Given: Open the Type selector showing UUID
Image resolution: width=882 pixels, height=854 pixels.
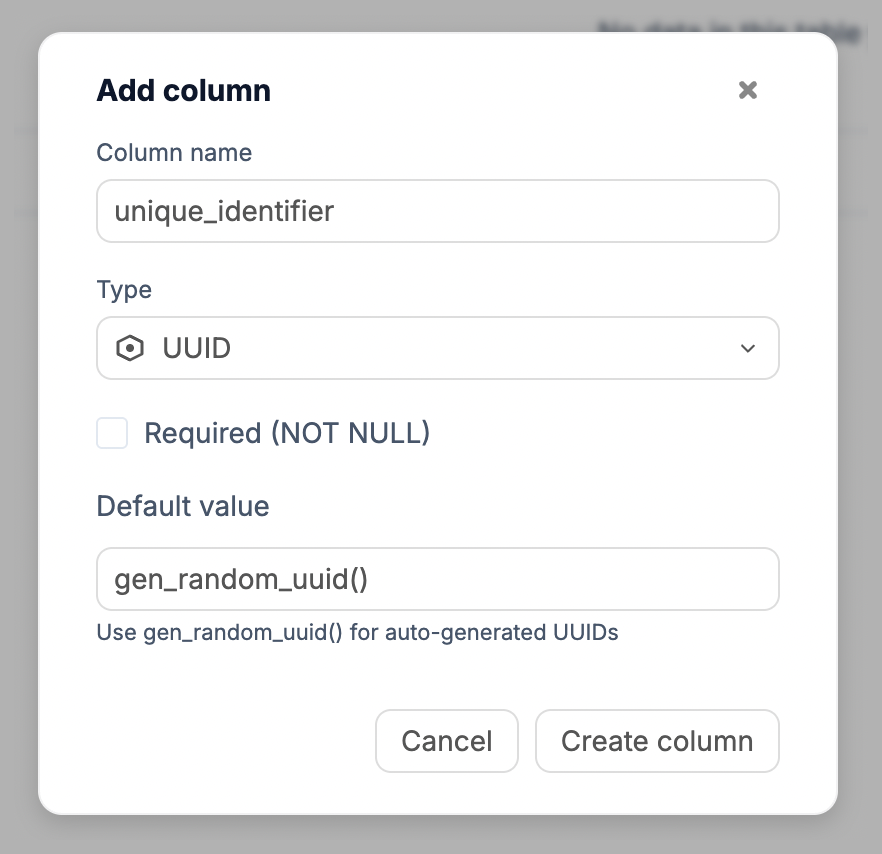Looking at the screenshot, I should click(x=437, y=348).
